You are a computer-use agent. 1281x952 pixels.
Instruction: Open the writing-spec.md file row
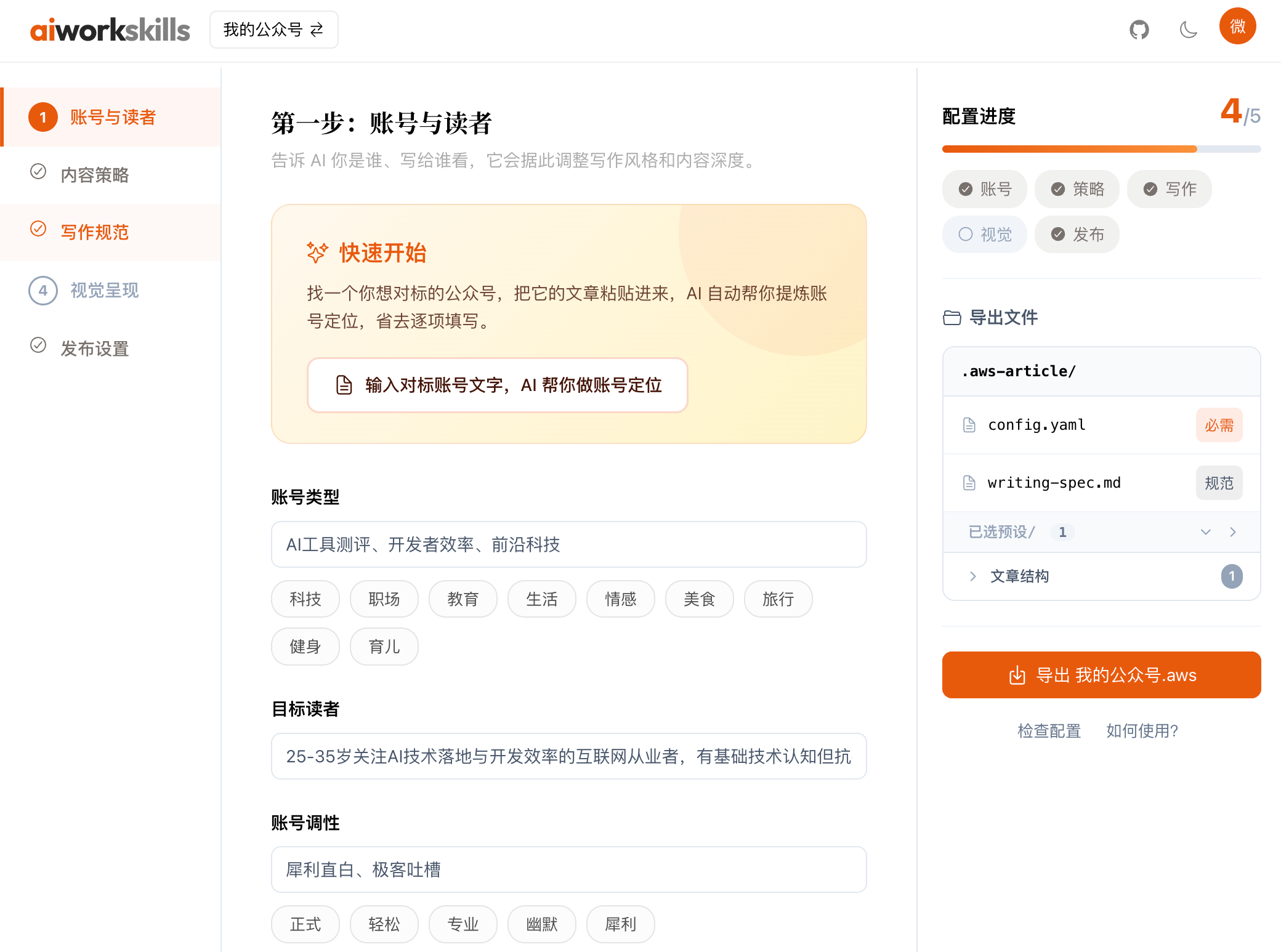pos(1102,483)
